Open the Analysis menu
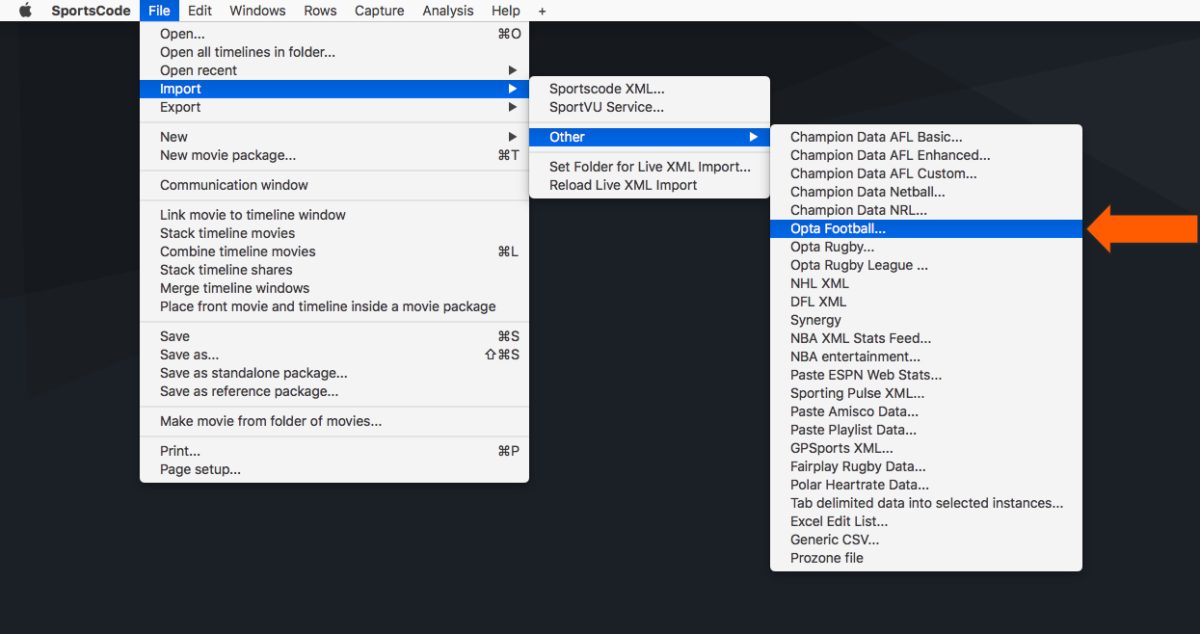1200x634 pixels. (448, 11)
